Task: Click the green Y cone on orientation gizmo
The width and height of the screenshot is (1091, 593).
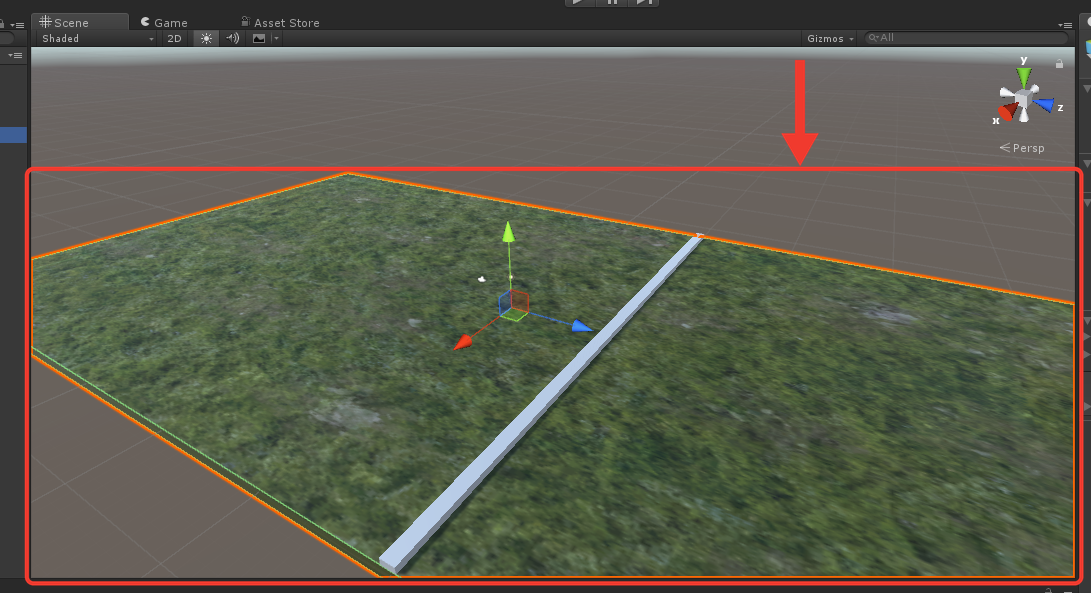Action: 1024,77
